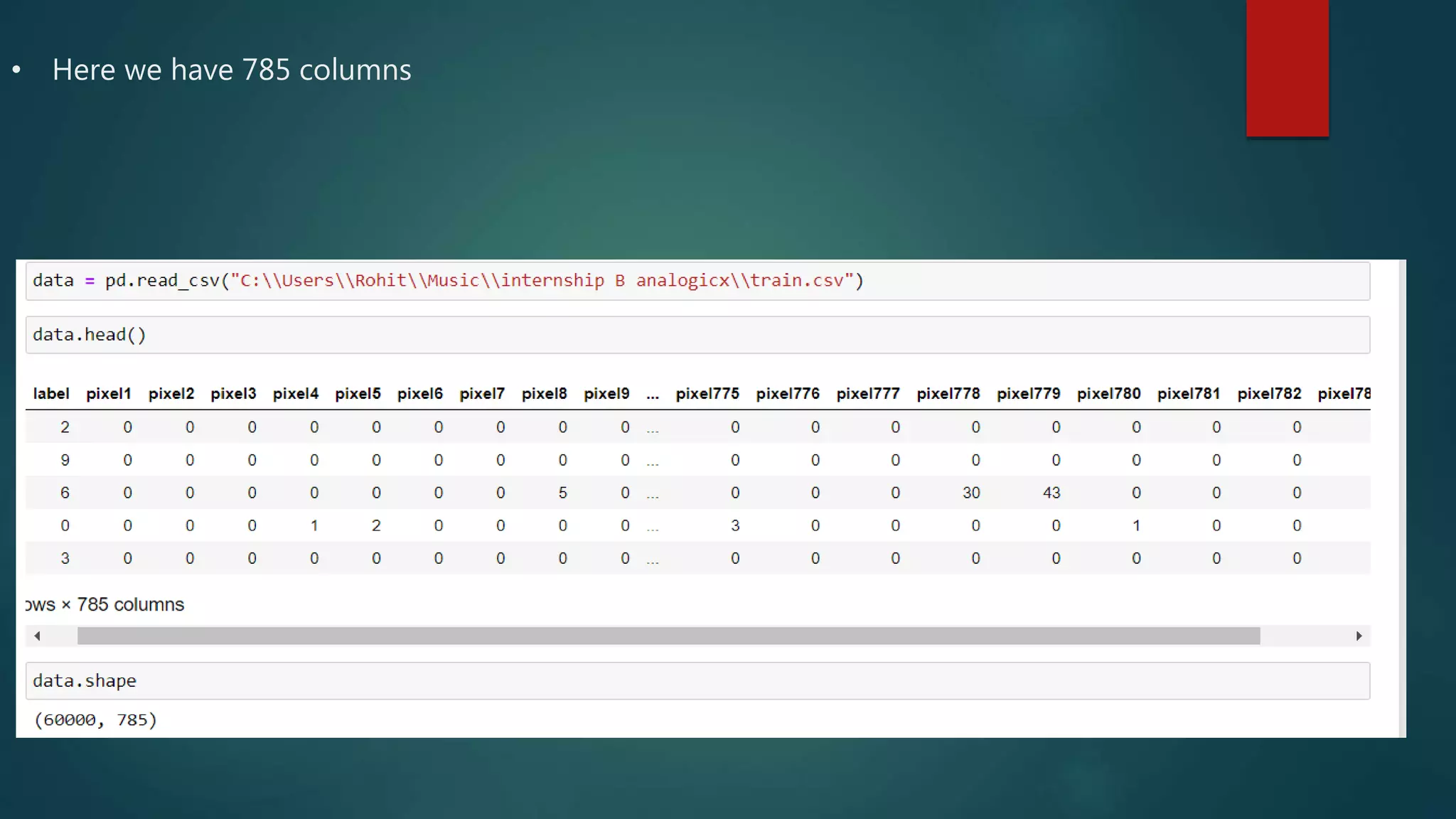This screenshot has height=819, width=1456.
Task: Select the 'label' column header
Action: pyautogui.click(x=51, y=394)
